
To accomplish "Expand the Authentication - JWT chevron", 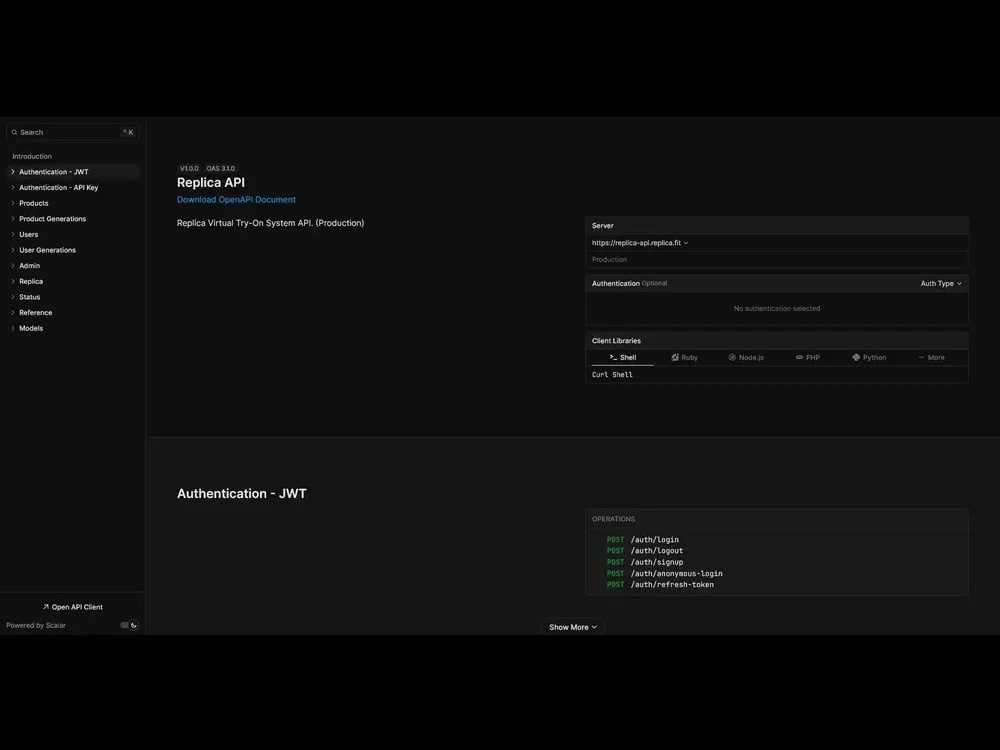I will (x=13, y=172).
